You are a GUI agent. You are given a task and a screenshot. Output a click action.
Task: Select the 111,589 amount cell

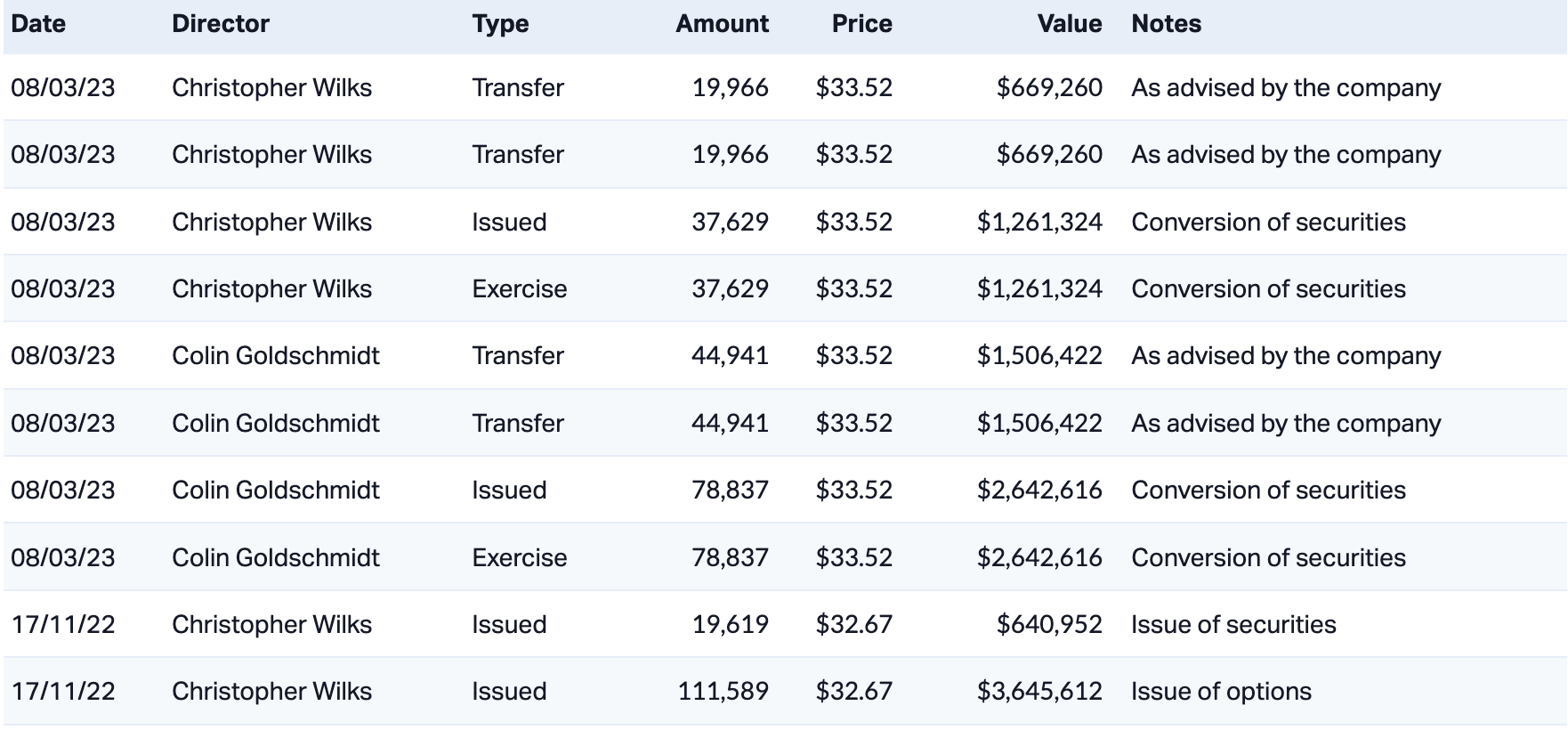723,691
